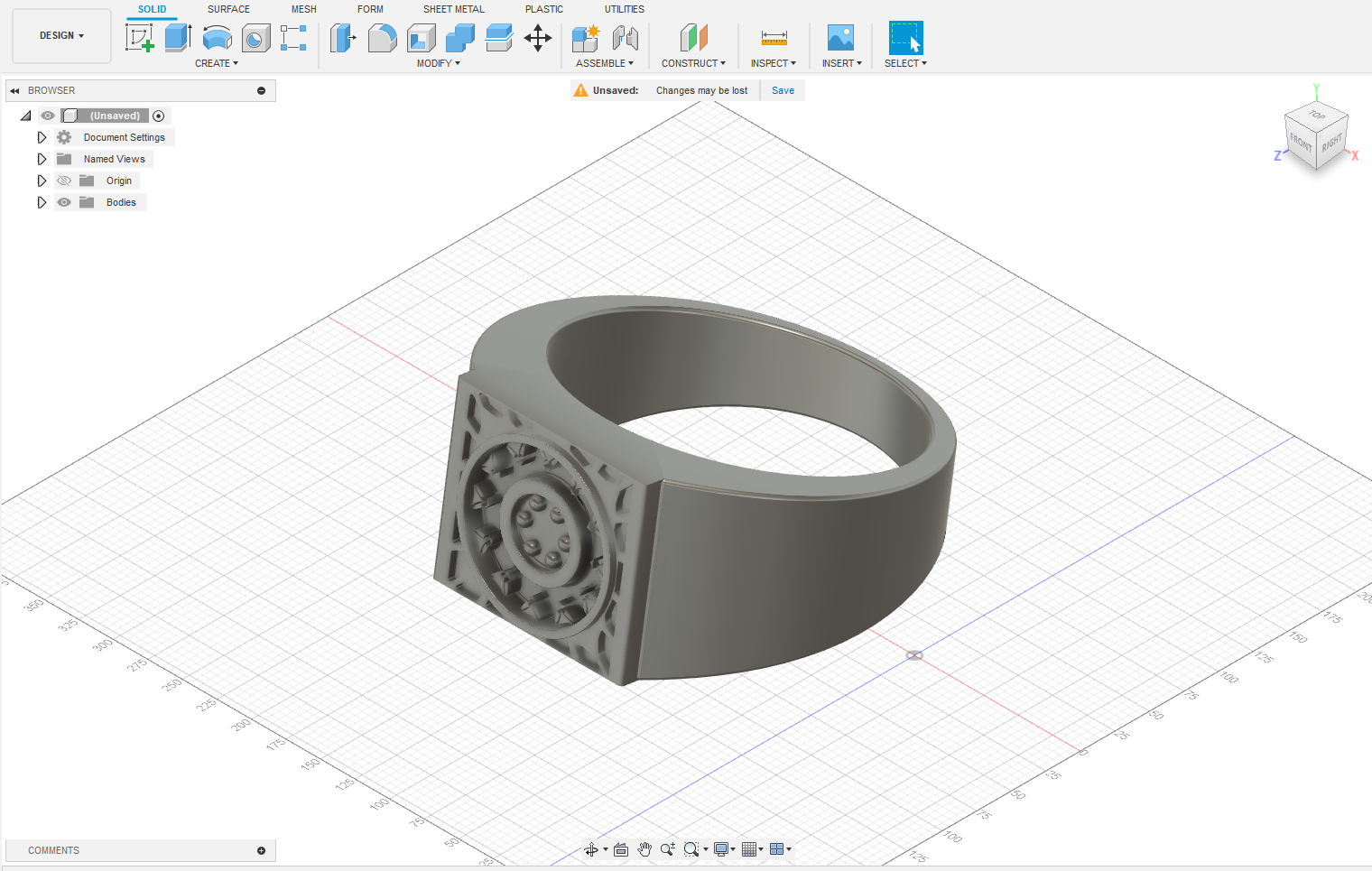Click the Insert image icon
Image resolution: width=1372 pixels, height=871 pixels.
[x=840, y=38]
